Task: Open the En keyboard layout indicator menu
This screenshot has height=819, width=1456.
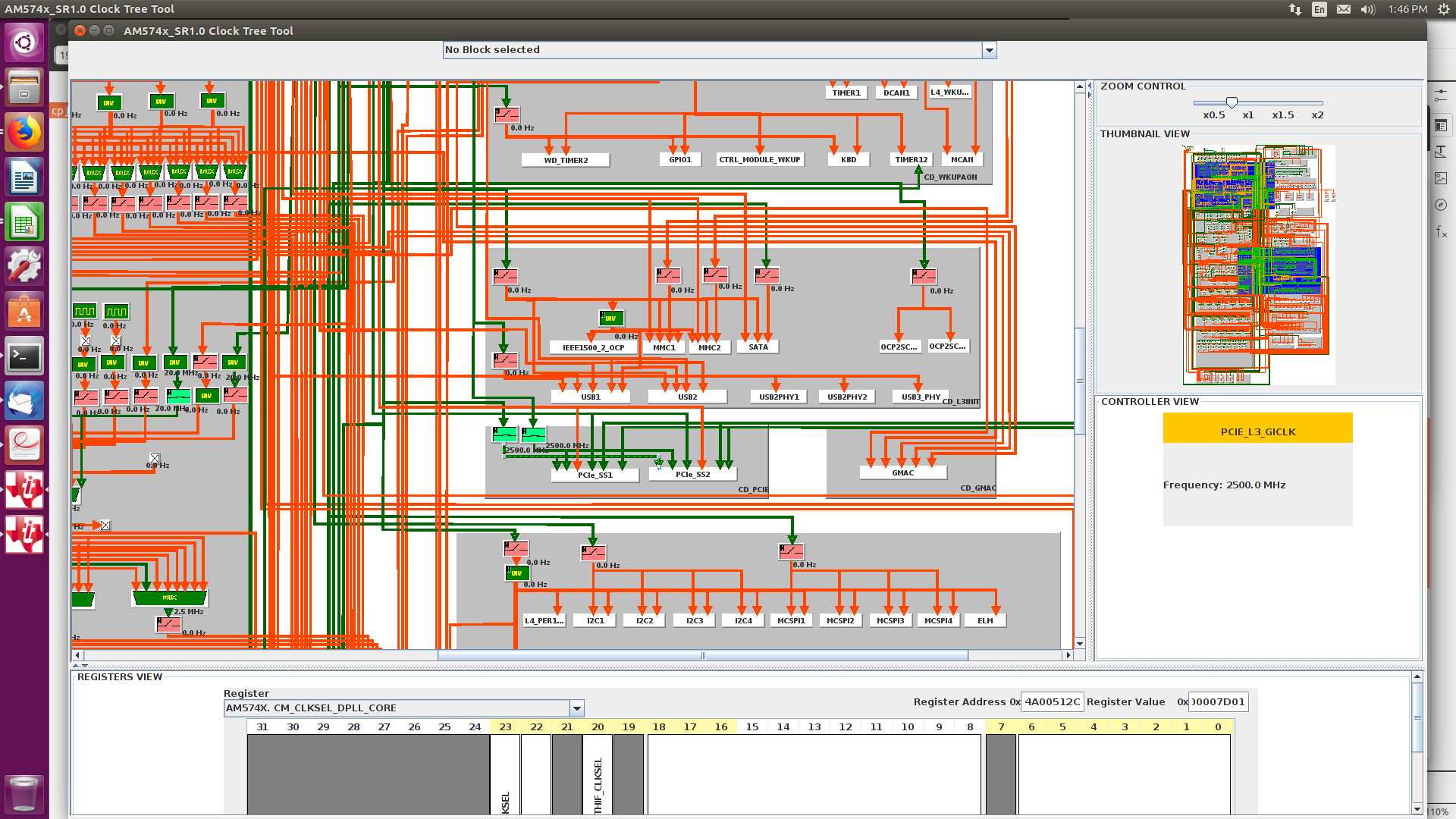Action: click(x=1319, y=9)
